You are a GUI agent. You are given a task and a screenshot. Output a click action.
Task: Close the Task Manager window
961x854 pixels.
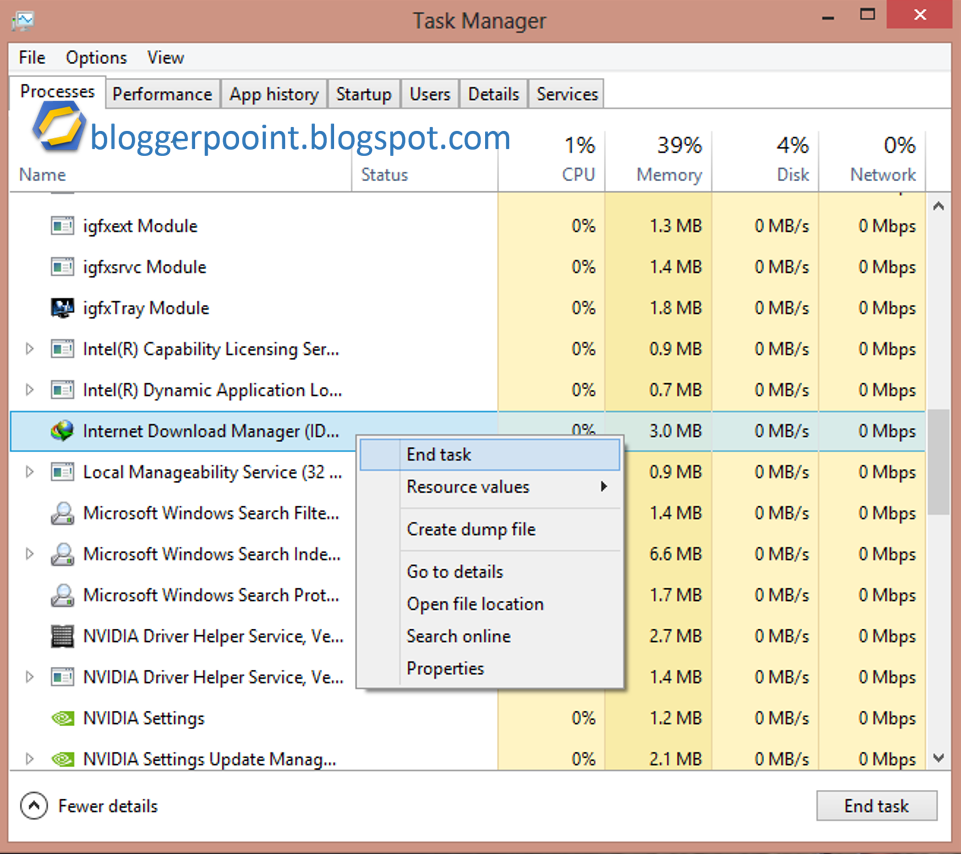pos(919,15)
